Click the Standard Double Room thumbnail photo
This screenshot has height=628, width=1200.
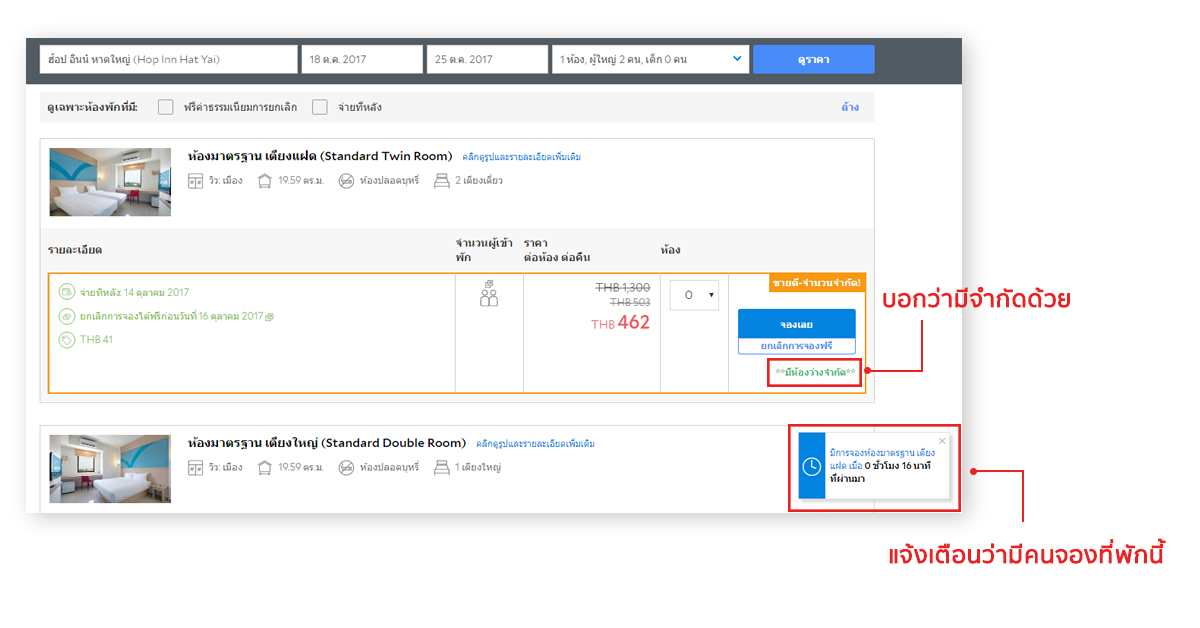pyautogui.click(x=110, y=468)
